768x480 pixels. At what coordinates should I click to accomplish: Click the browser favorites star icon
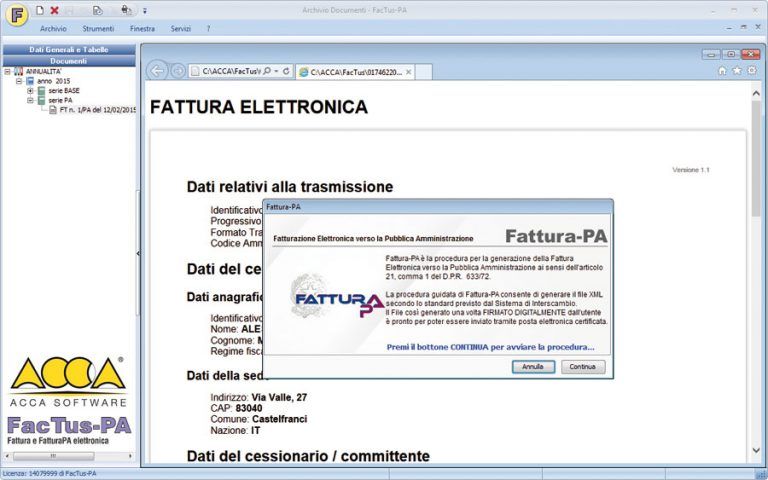point(737,71)
